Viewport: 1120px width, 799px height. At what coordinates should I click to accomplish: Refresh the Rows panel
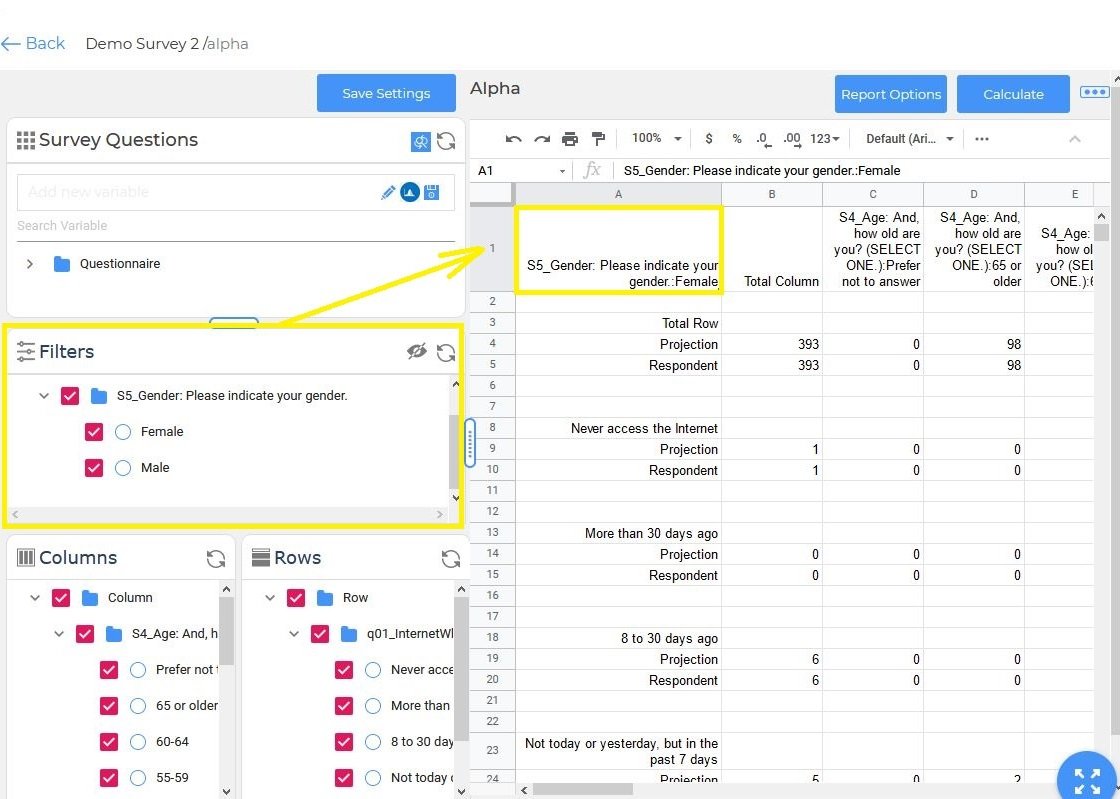[x=451, y=558]
